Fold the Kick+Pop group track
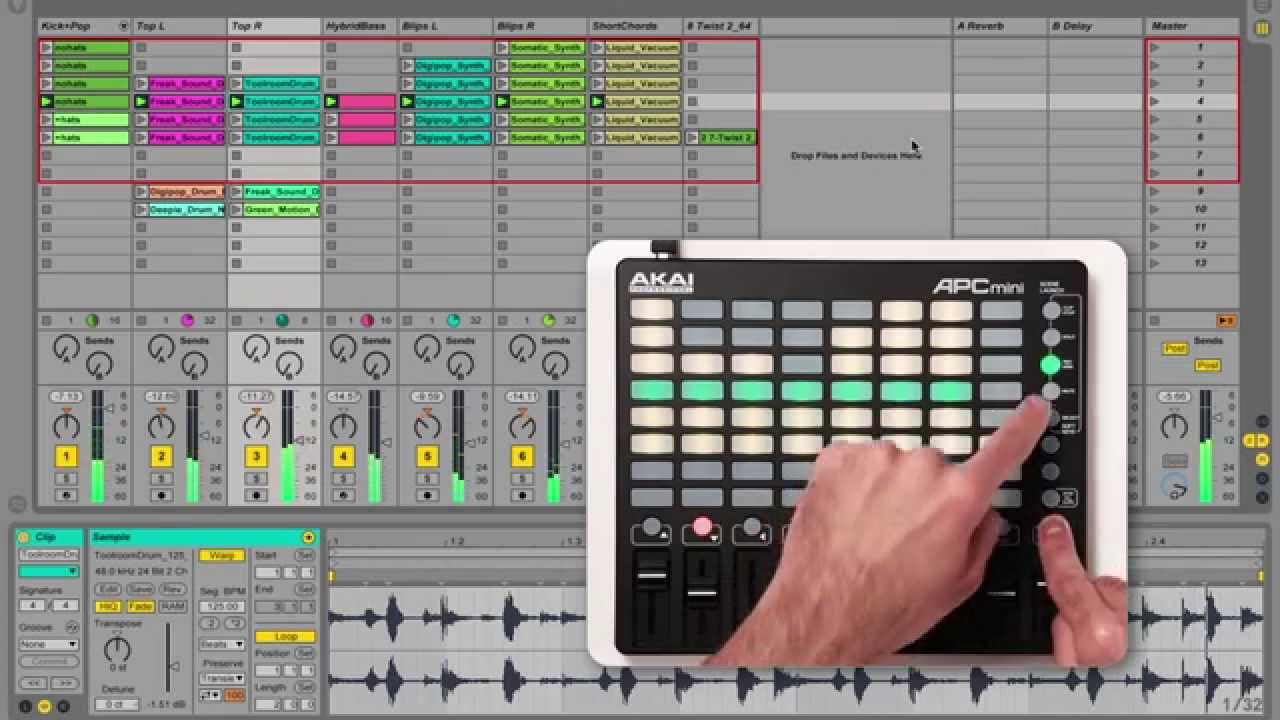 pos(123,26)
